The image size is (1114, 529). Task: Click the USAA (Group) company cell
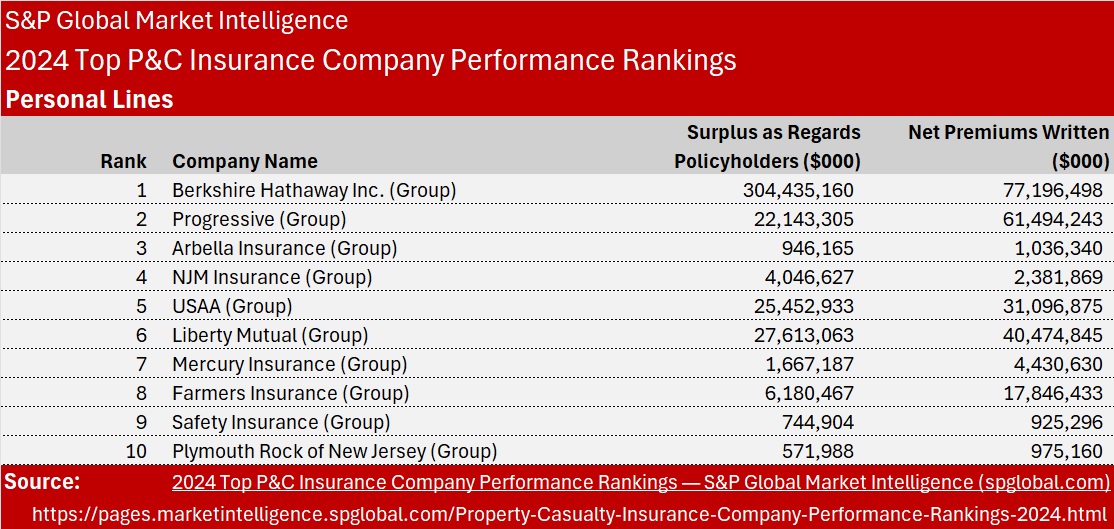232,306
